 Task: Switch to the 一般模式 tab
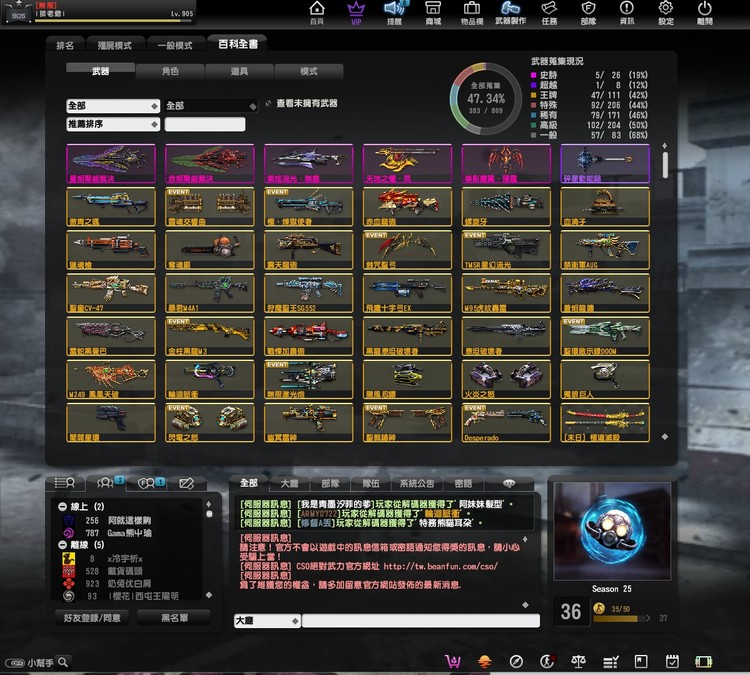(176, 45)
